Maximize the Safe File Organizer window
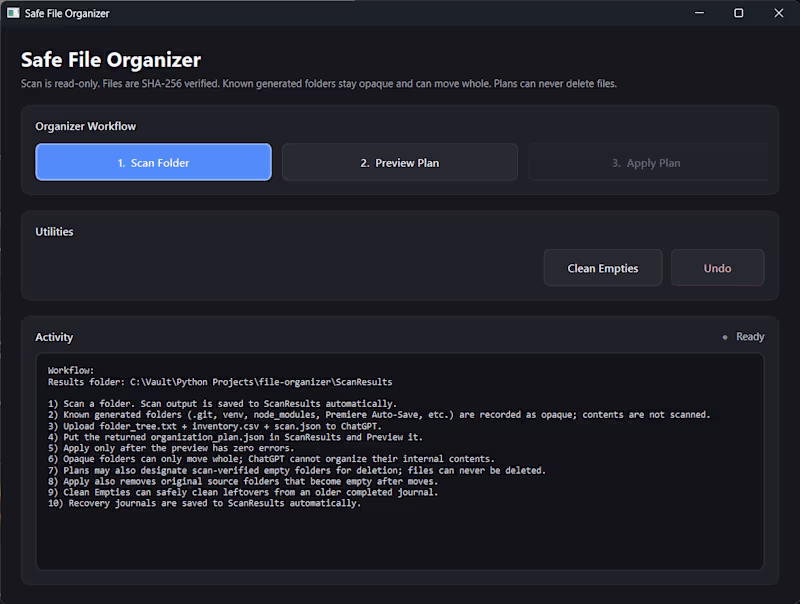Screen dimensions: 800x604 (x=738, y=13)
